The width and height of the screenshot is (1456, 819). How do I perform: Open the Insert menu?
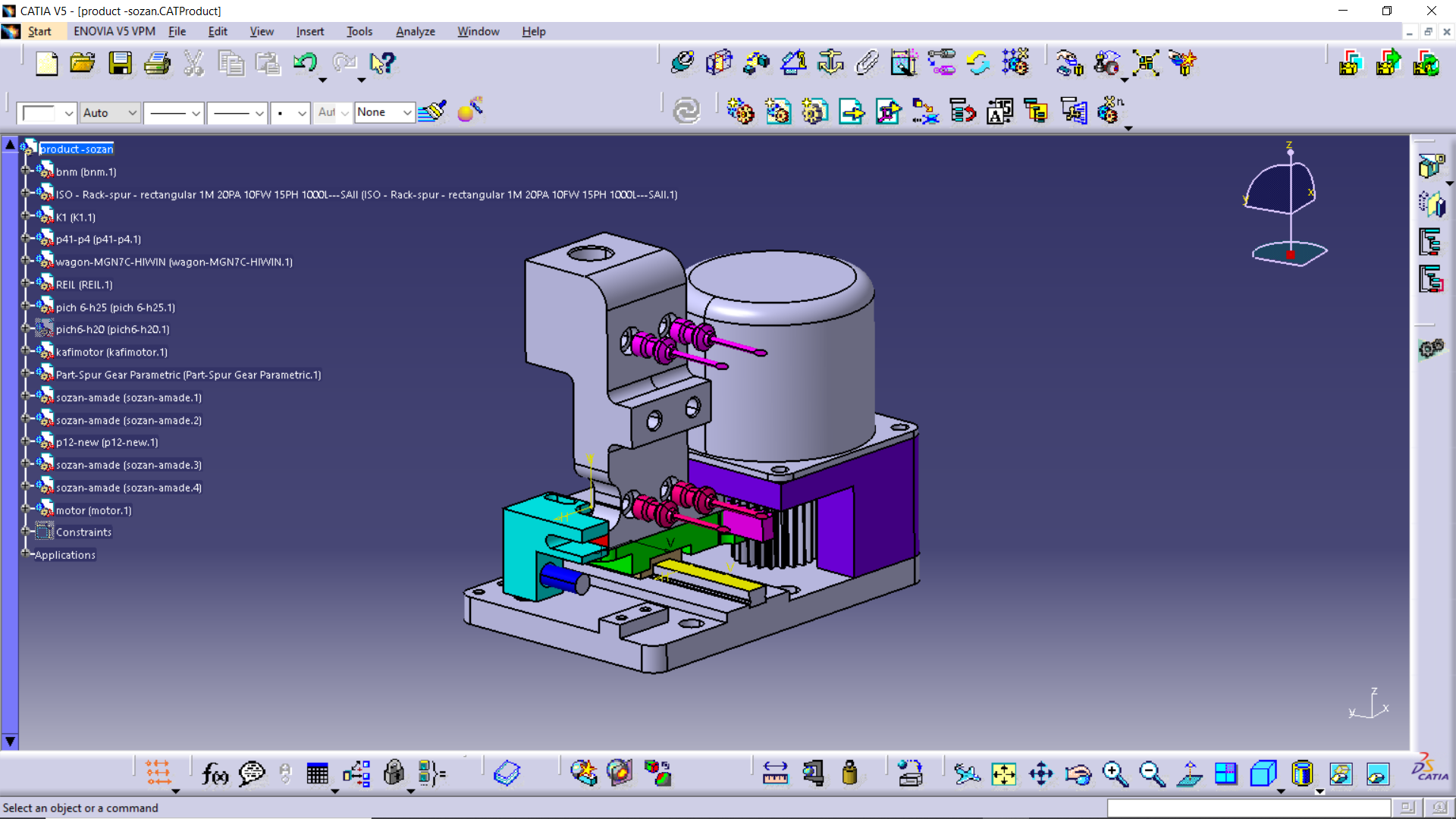click(309, 31)
